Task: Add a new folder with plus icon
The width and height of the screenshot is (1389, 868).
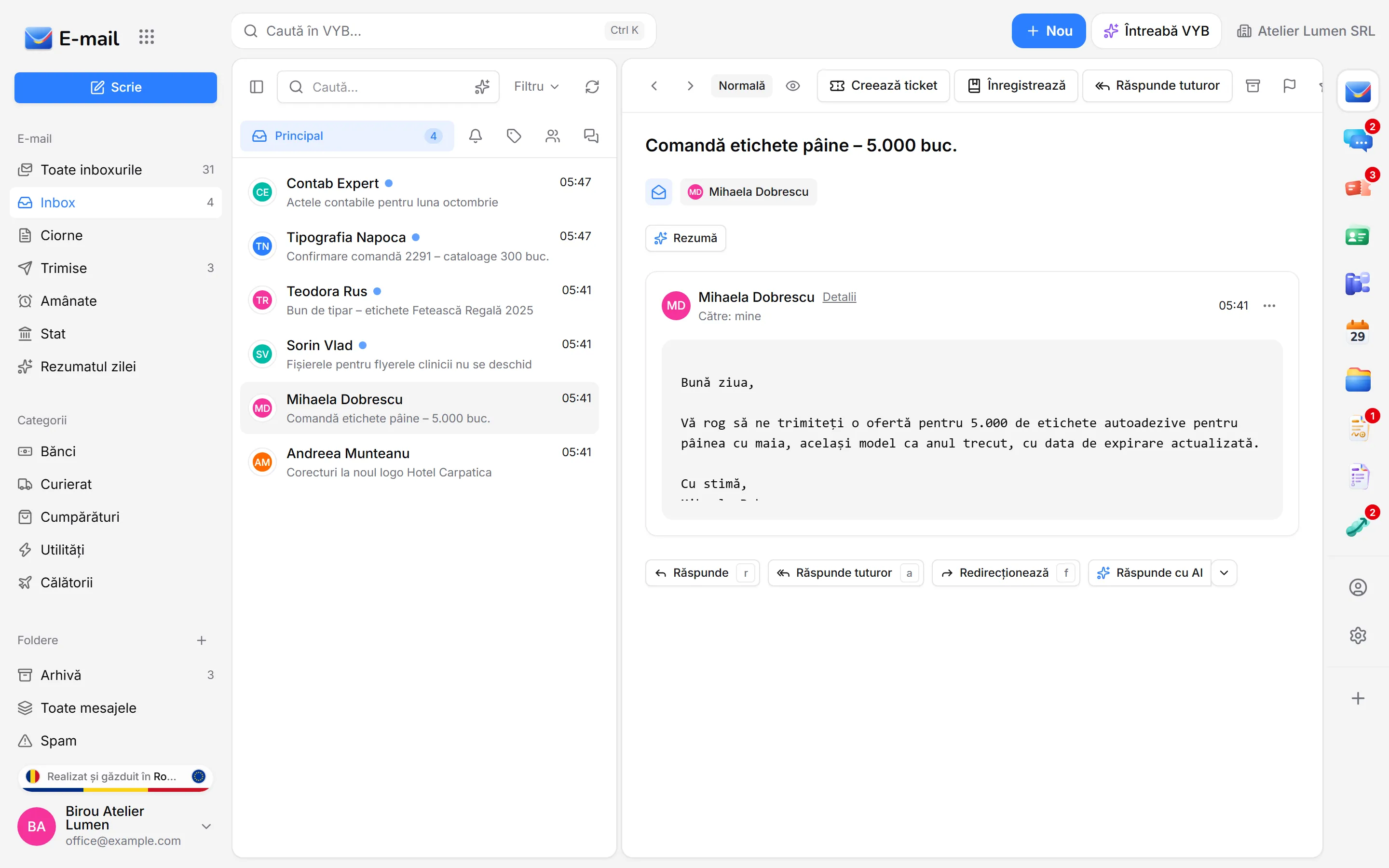Action: click(201, 640)
